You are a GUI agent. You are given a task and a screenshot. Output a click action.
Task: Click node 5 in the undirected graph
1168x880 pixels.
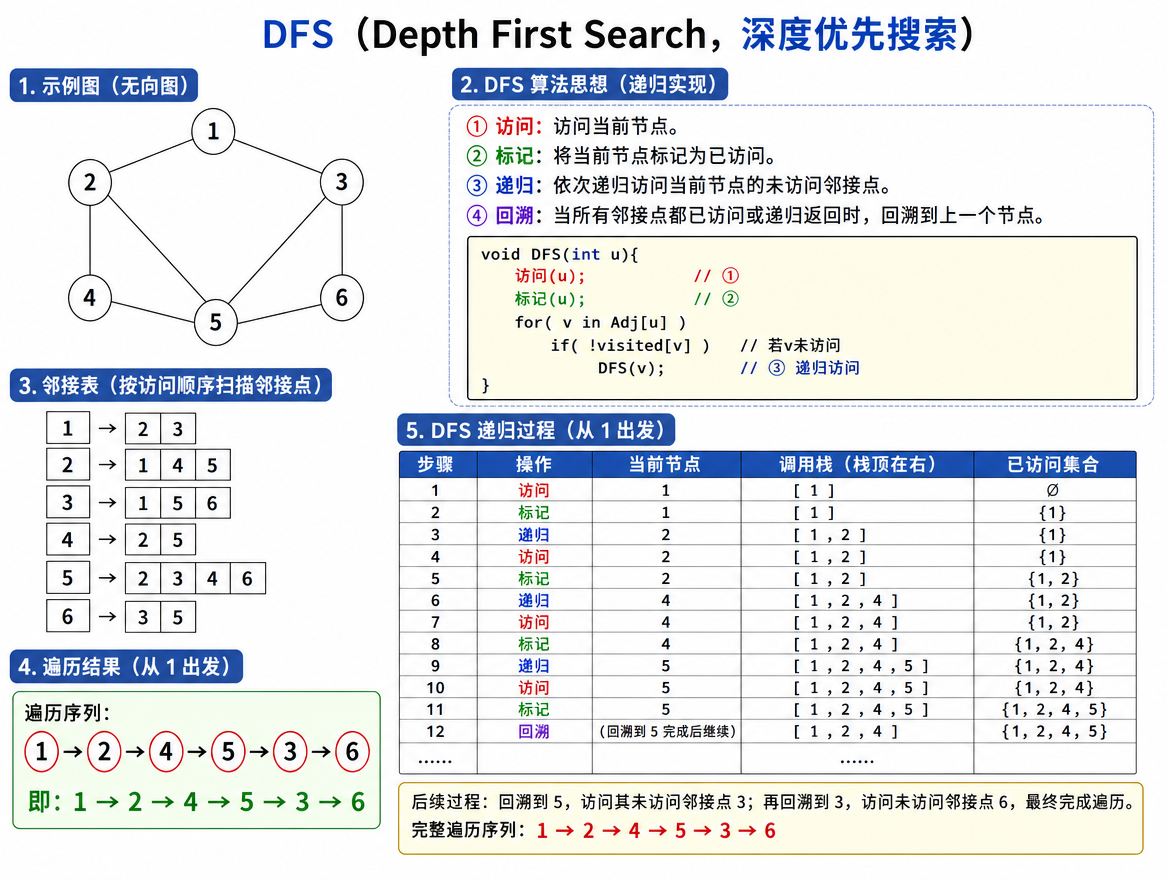click(x=215, y=323)
